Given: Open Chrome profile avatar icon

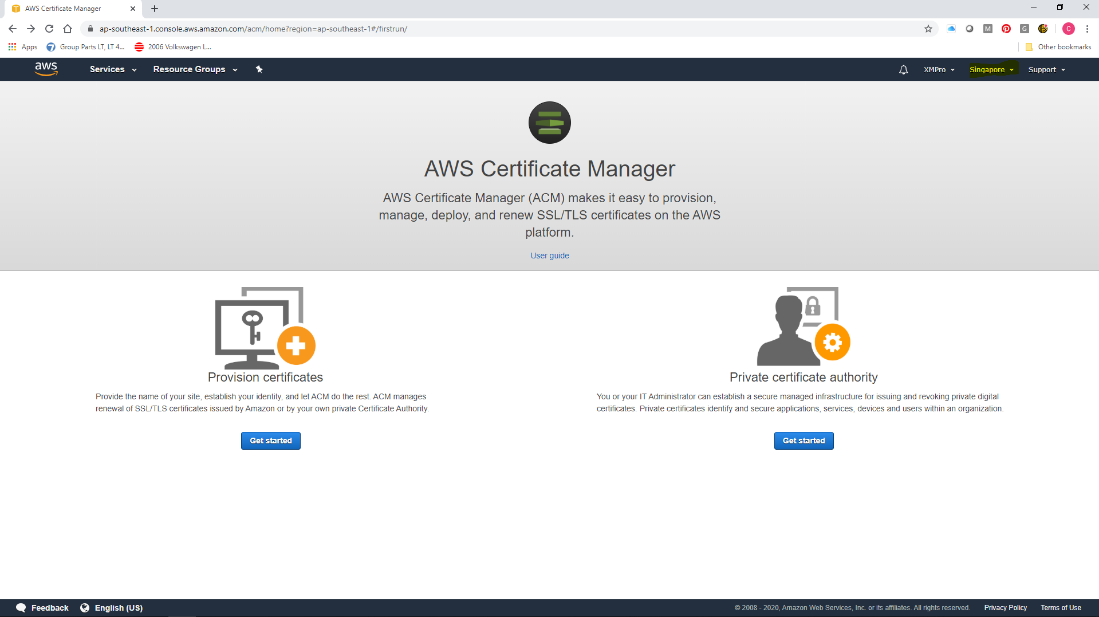Looking at the screenshot, I should point(1068,29).
